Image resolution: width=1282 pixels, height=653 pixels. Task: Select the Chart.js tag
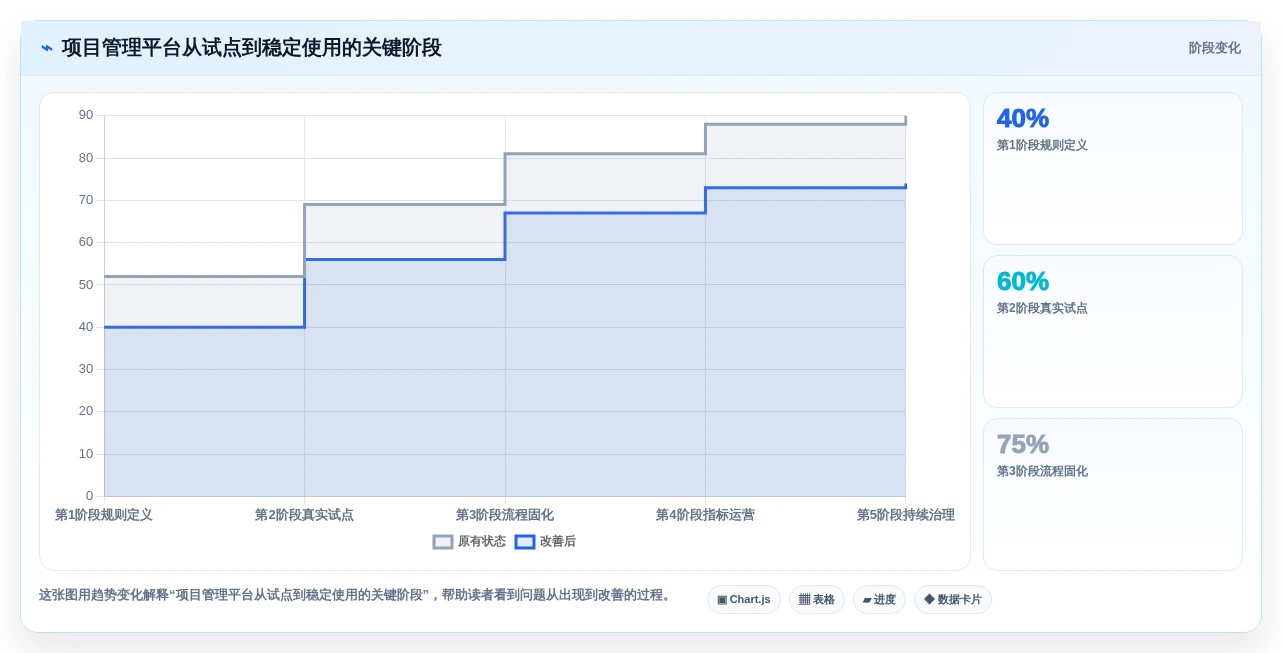[x=743, y=599]
